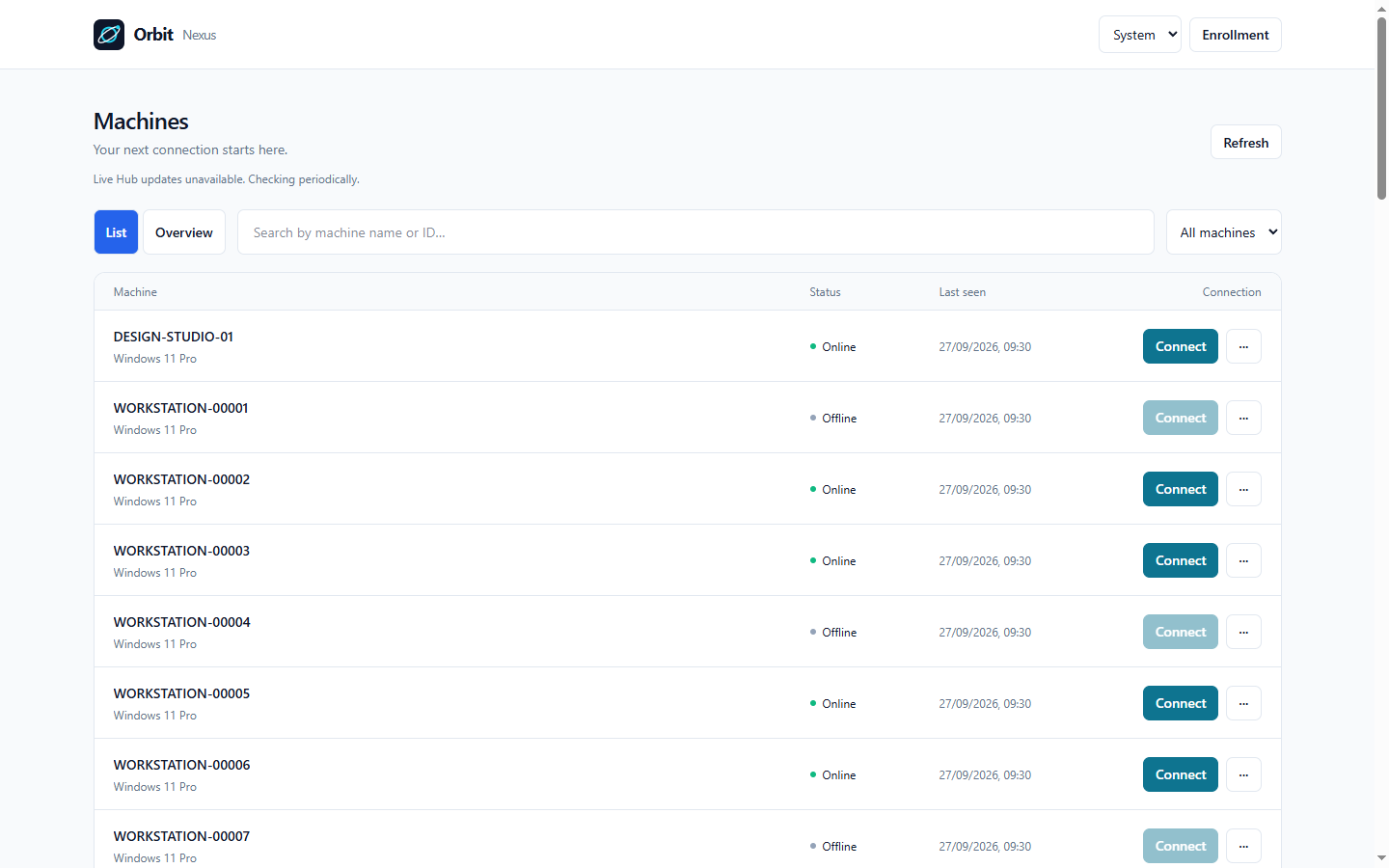Image resolution: width=1389 pixels, height=868 pixels.
Task: Select the WORKSTATION-00006 machine name
Action: (181, 765)
